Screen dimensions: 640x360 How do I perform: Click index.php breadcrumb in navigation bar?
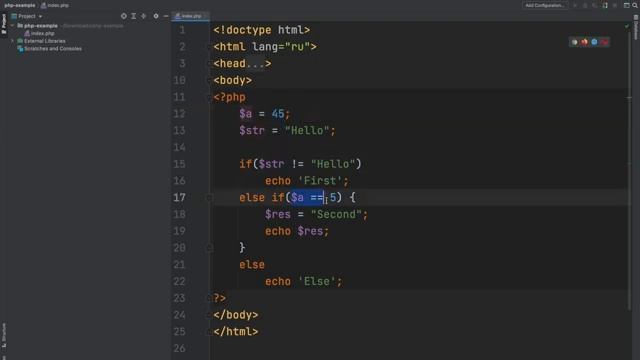pyautogui.click(x=55, y=5)
